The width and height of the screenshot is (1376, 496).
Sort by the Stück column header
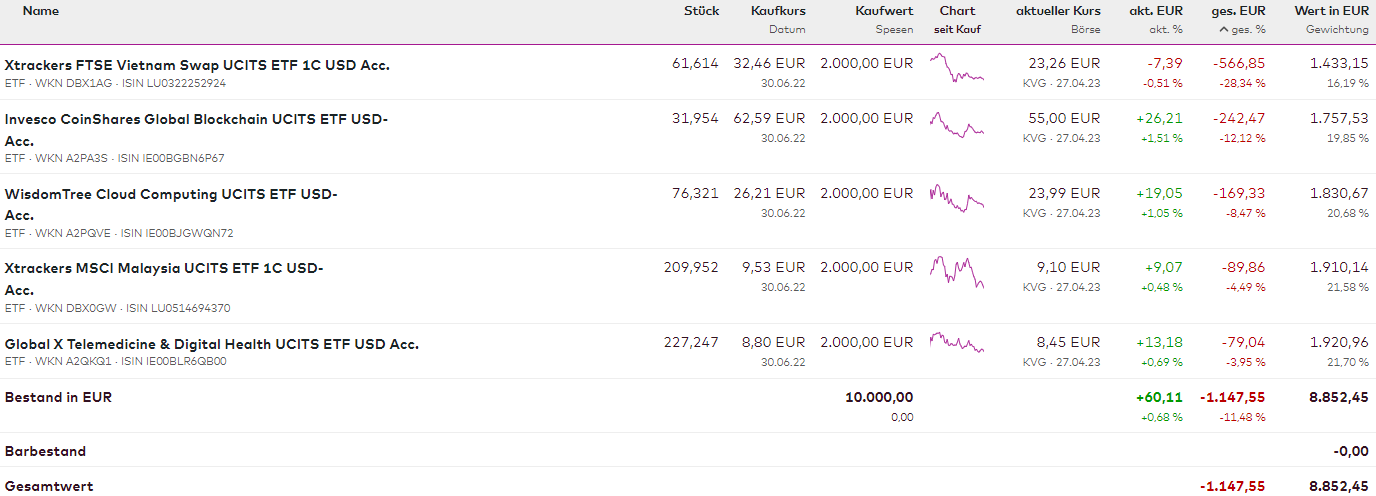tap(701, 11)
